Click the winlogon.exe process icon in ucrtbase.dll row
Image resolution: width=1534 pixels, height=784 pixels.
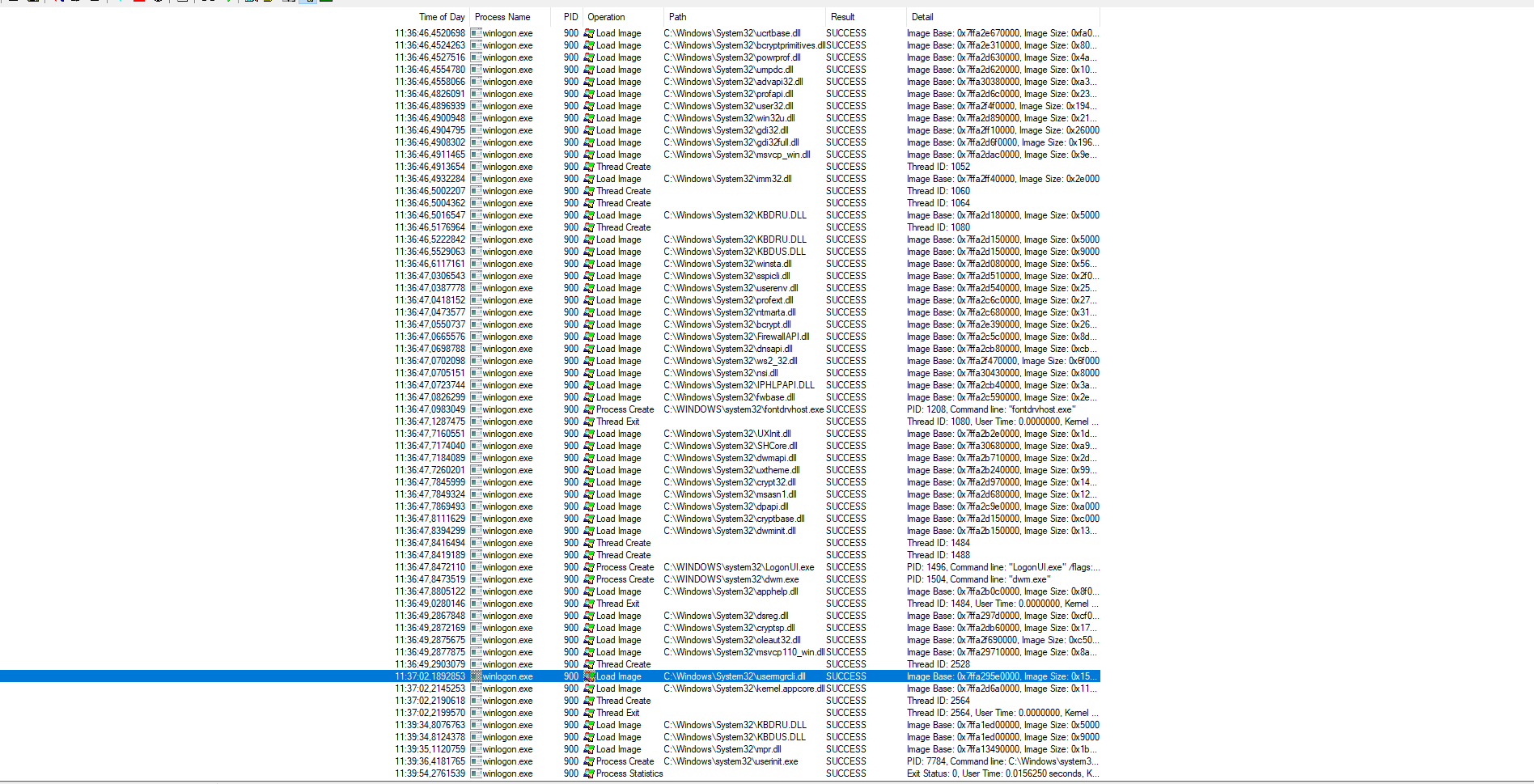tap(476, 33)
